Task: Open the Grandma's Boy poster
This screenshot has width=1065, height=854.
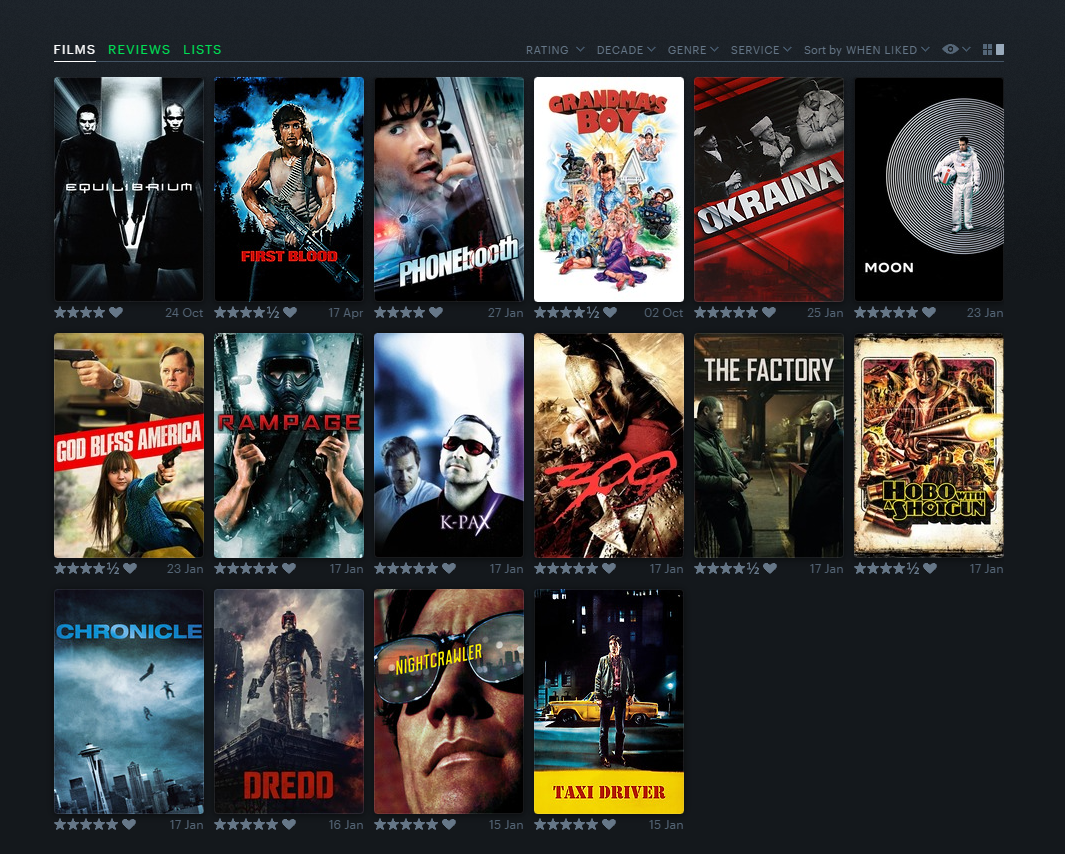Action: (609, 189)
